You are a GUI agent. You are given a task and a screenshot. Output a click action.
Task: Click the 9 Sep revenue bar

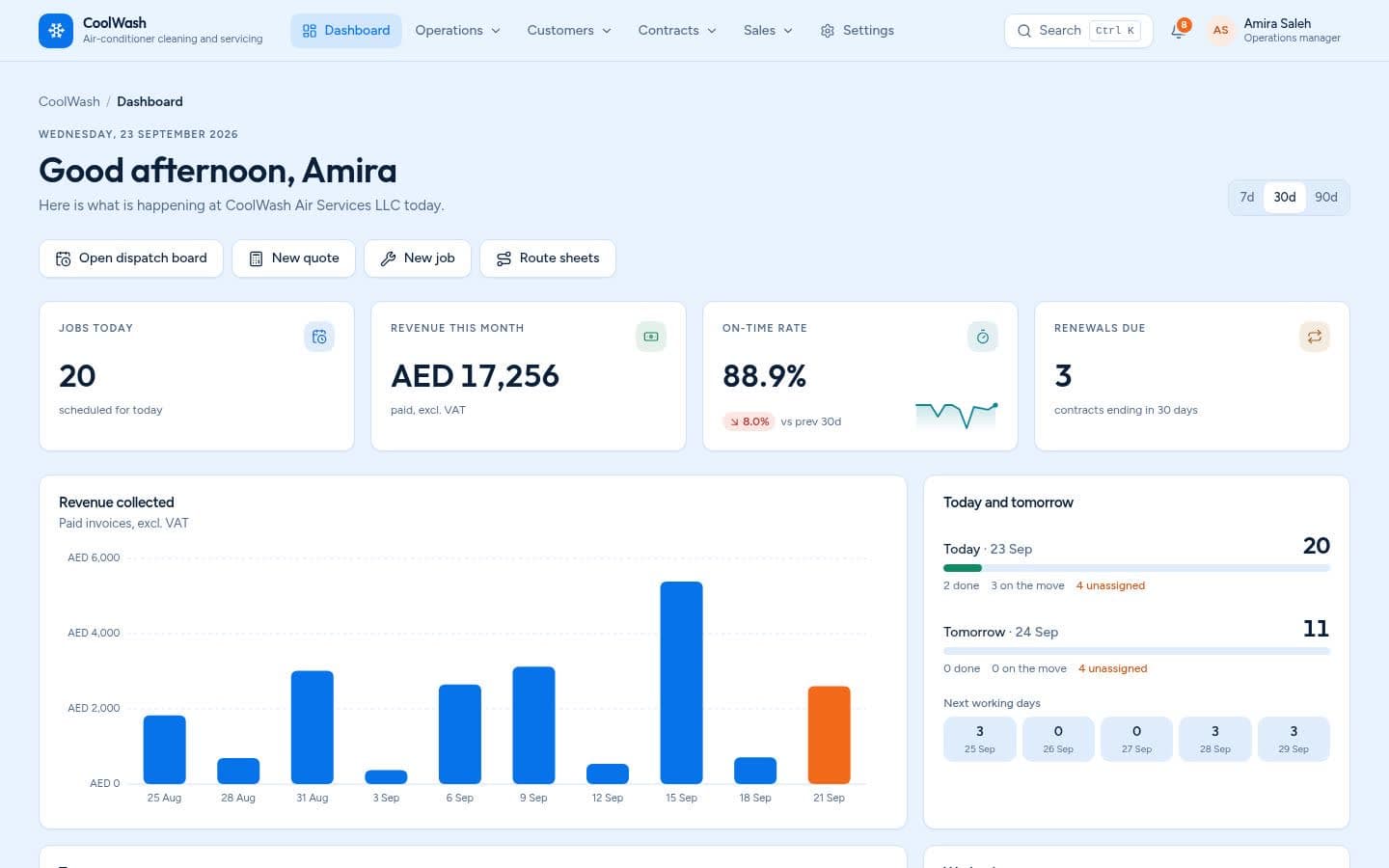[533, 725]
